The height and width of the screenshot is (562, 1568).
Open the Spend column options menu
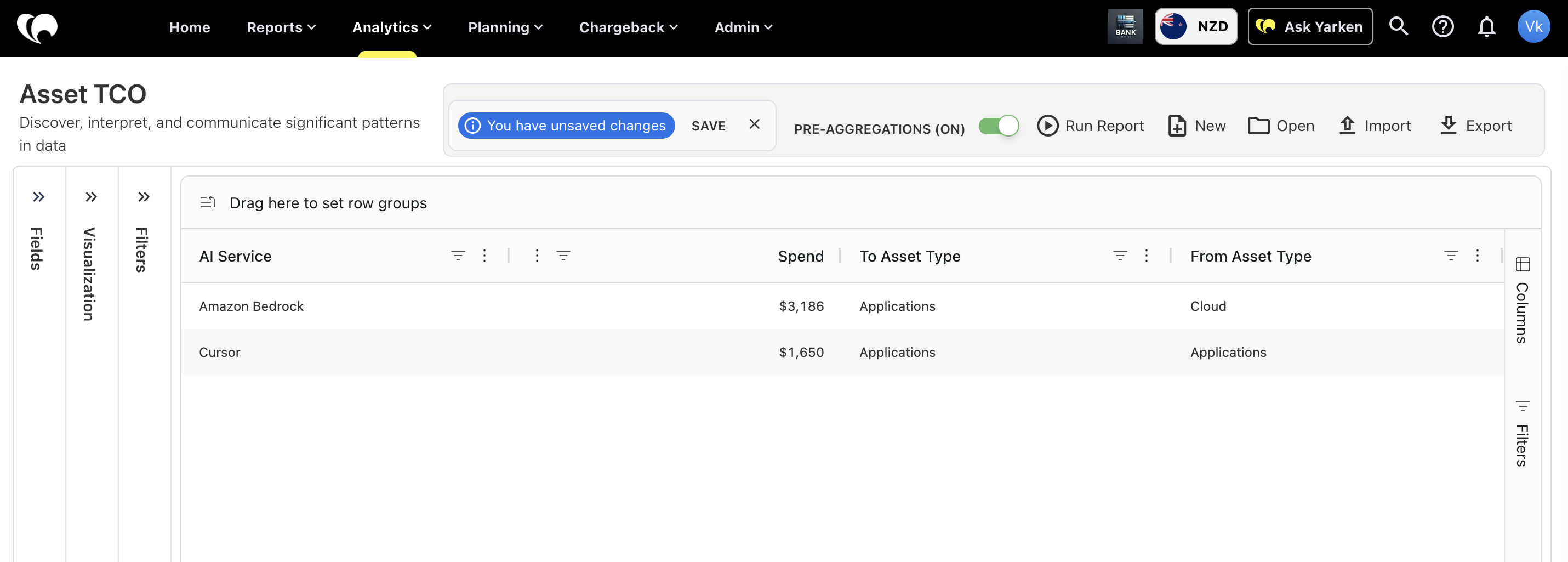pyautogui.click(x=537, y=256)
